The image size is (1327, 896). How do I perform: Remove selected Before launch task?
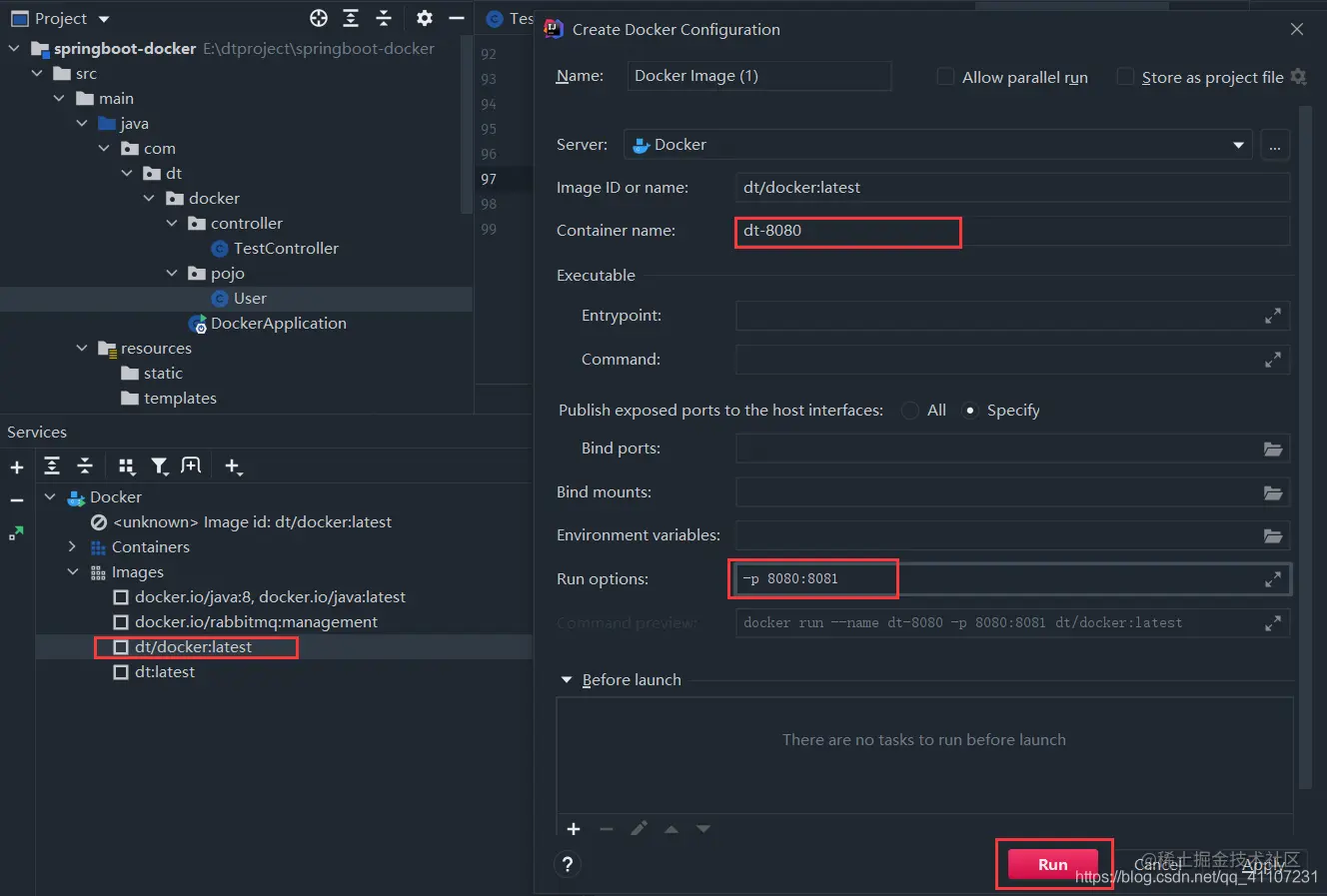(607, 829)
